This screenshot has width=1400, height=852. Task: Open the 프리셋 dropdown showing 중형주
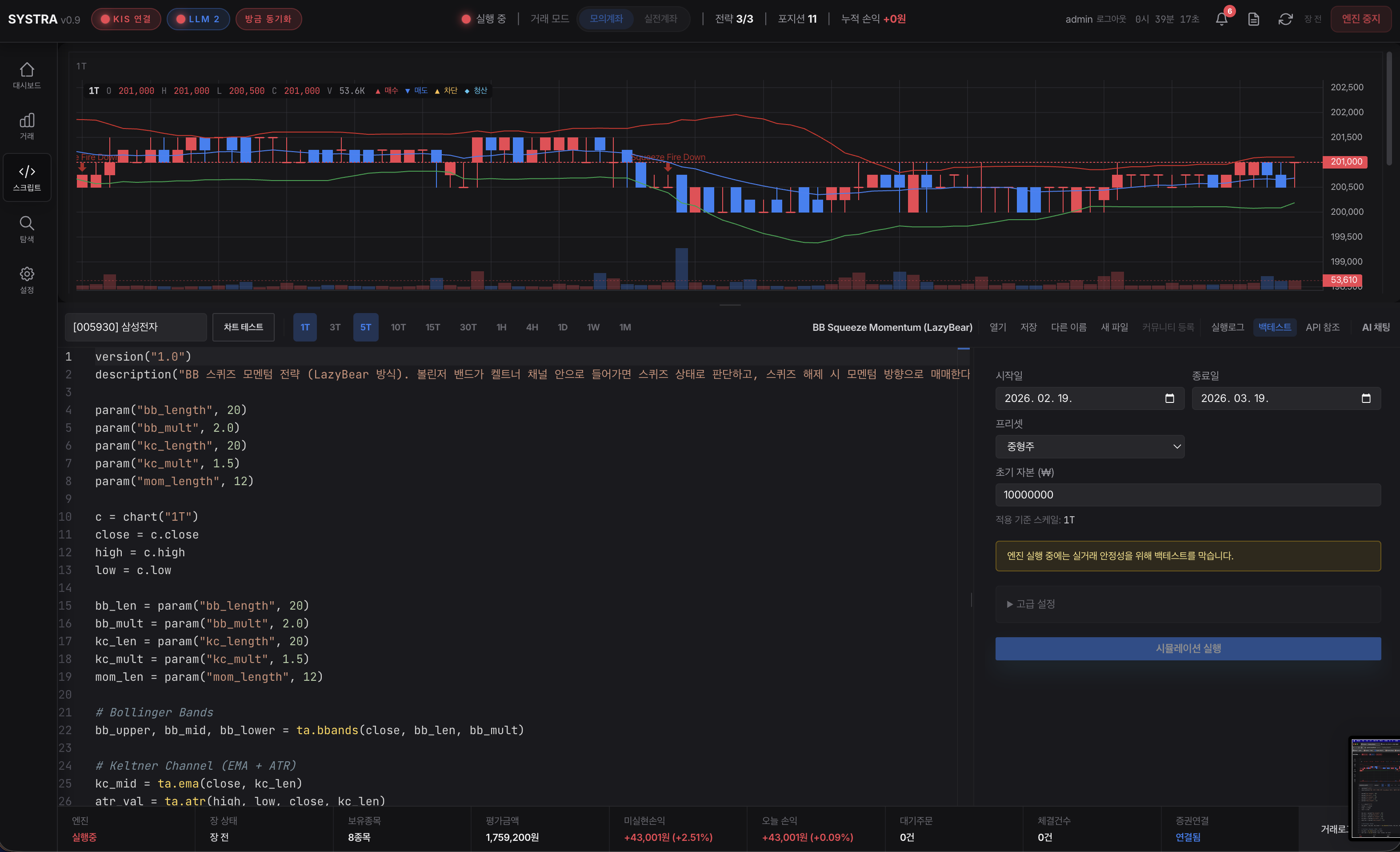click(1089, 447)
